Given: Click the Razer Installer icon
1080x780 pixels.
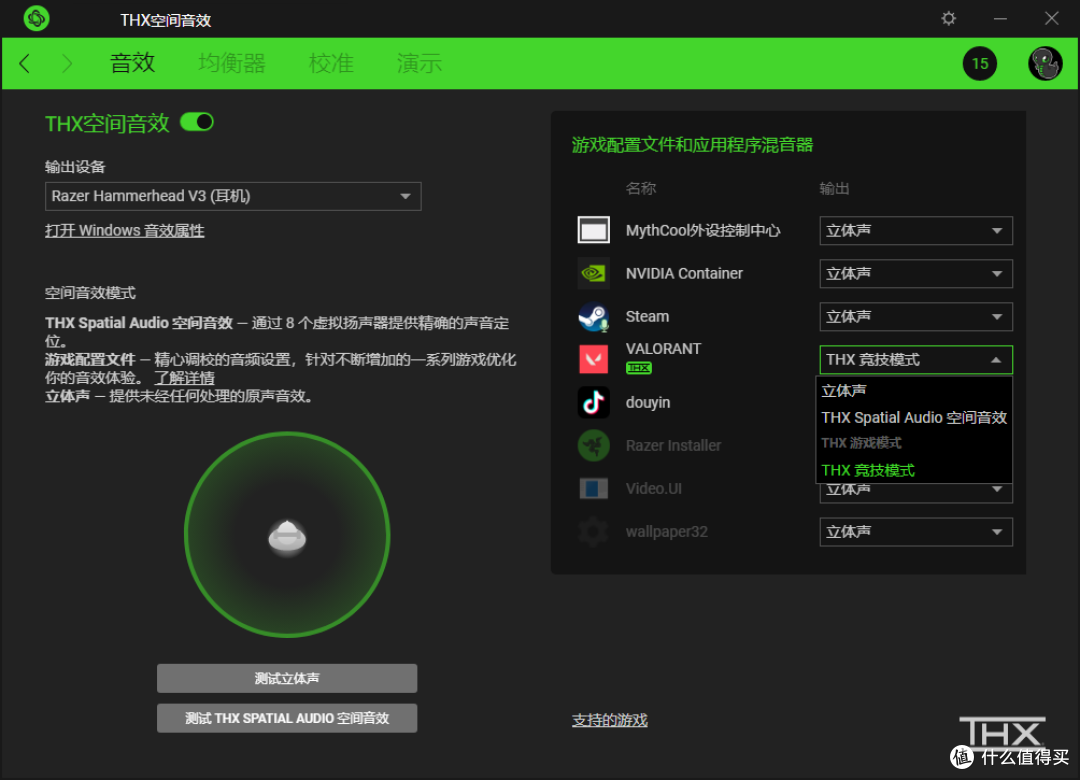Looking at the screenshot, I should pyautogui.click(x=593, y=445).
